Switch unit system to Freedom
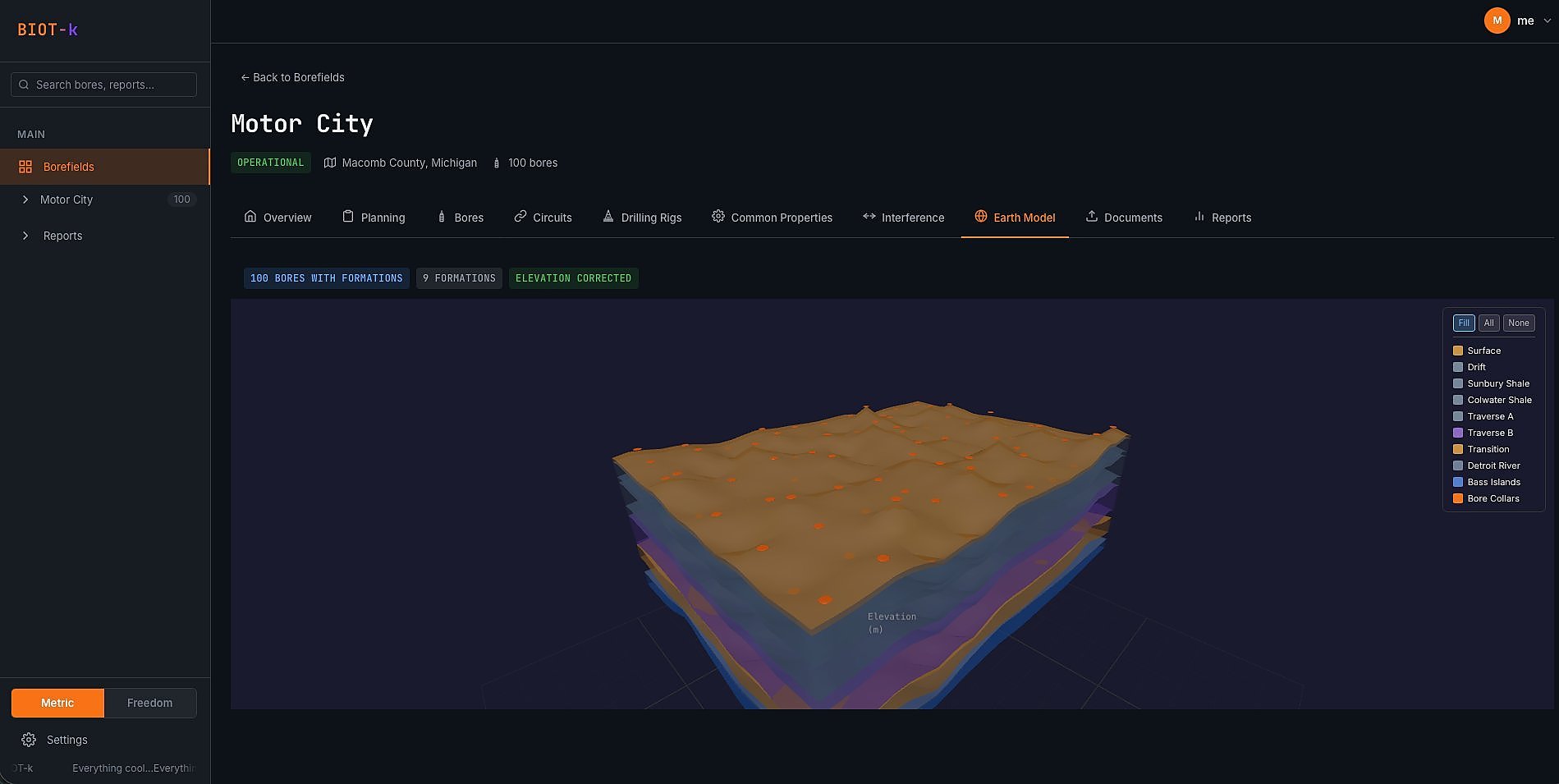The width and height of the screenshot is (1559, 784). 149,703
